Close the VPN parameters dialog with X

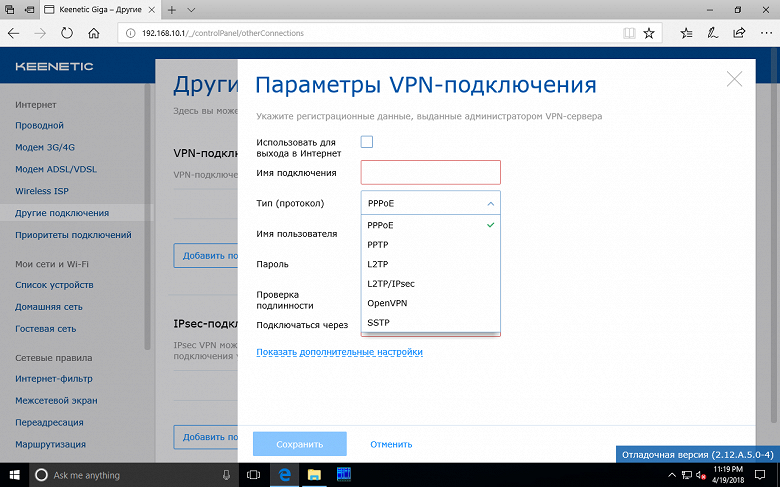(x=734, y=79)
